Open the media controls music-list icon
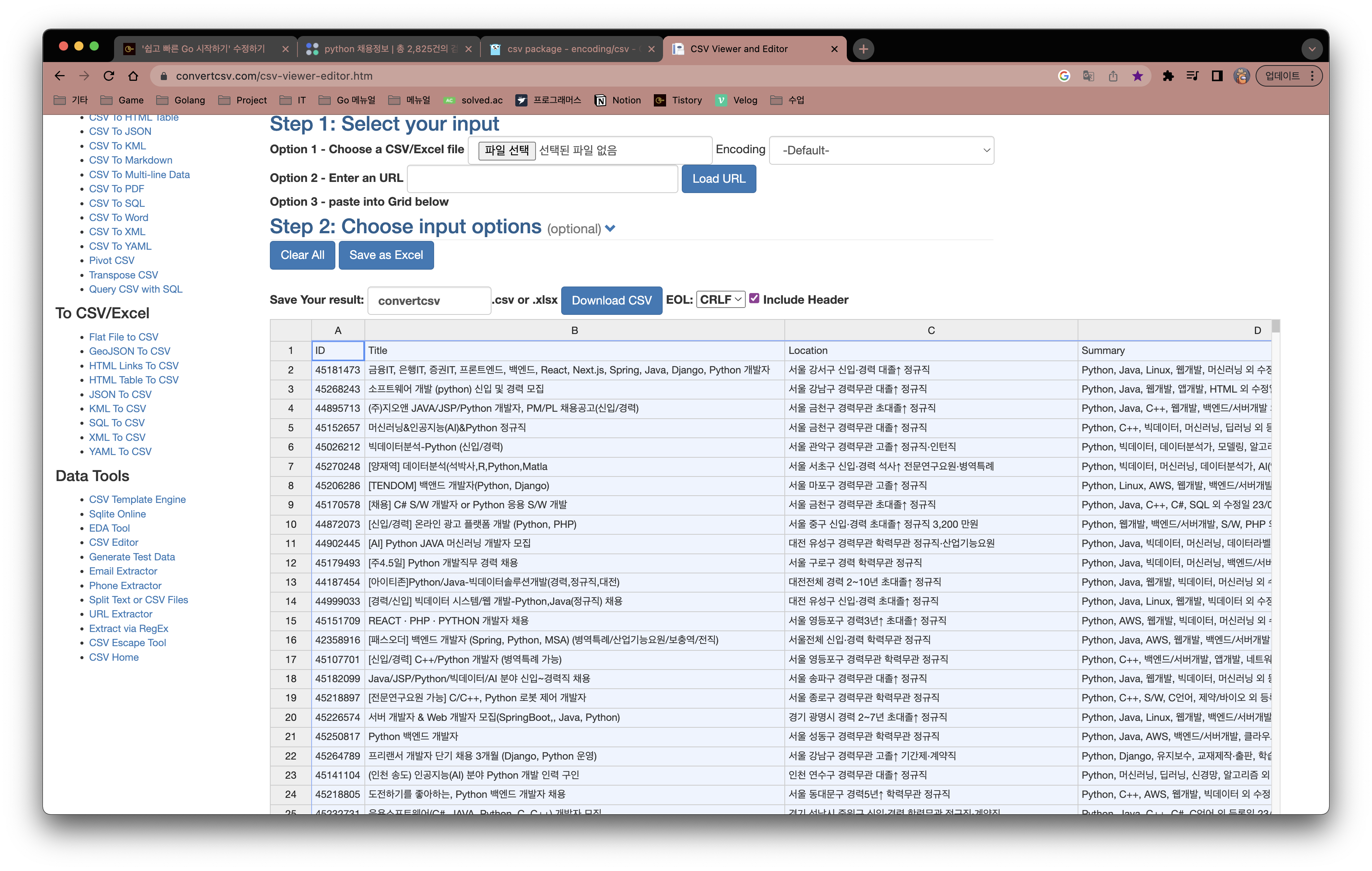The width and height of the screenshot is (1372, 871). coord(1192,76)
